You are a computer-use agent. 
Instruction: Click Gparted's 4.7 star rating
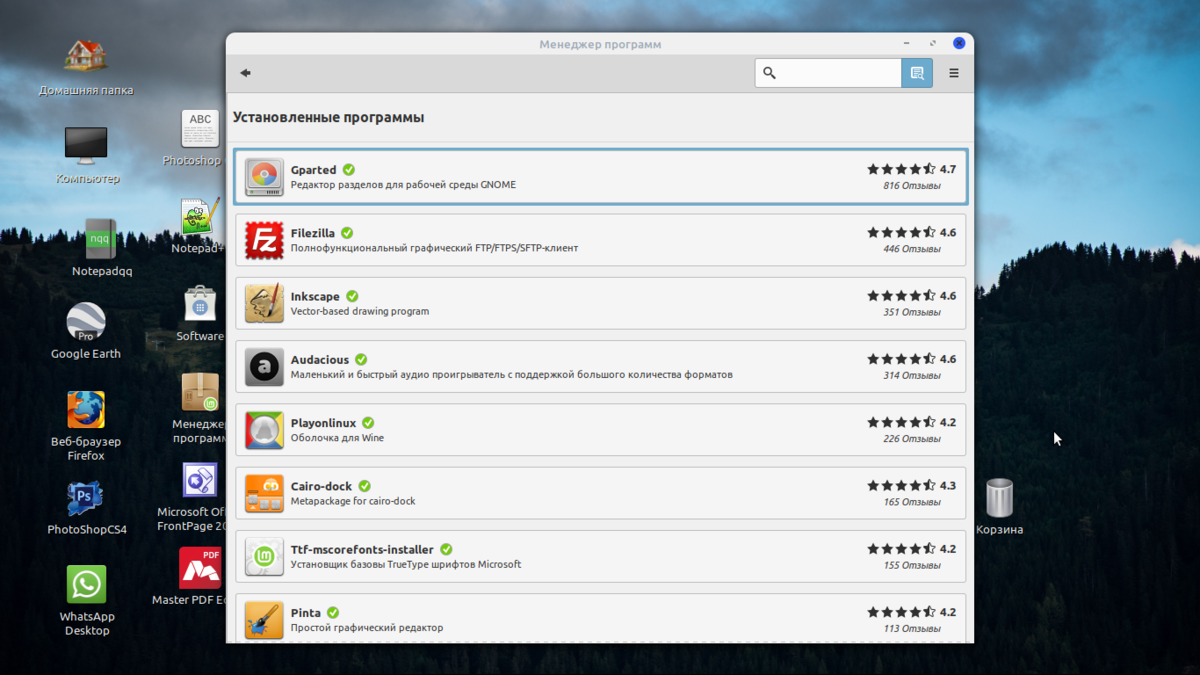(x=912, y=170)
